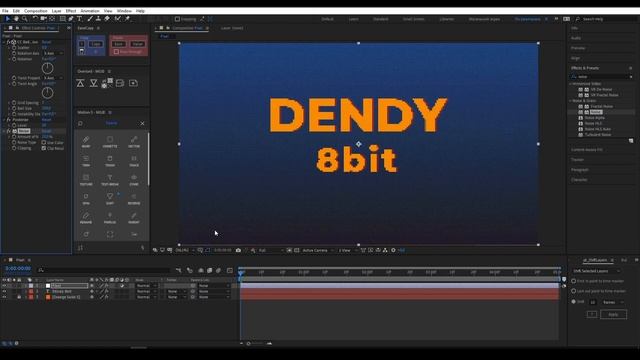Collapse the CC Ball Action effect
Viewport: 640px width, 360px height.
pyautogui.click(x=4, y=42)
